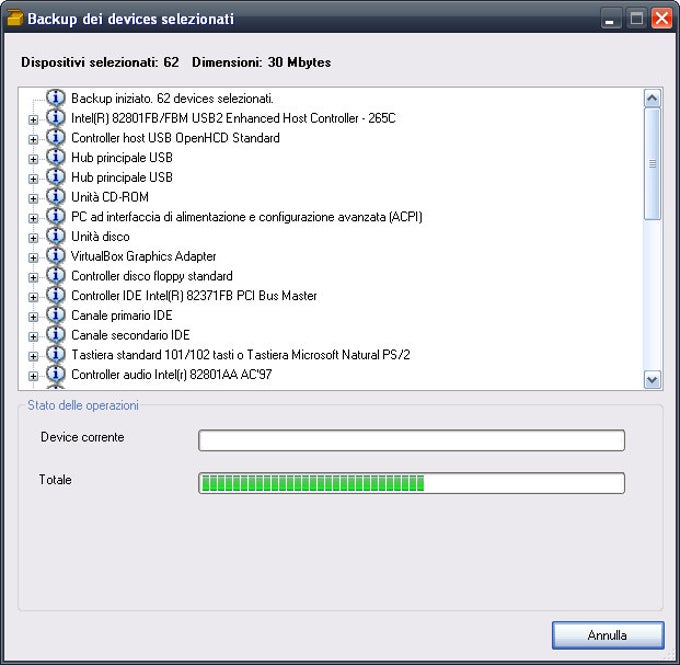Select 'Unità CD-ROM' row text
Image resolution: width=680 pixels, height=665 pixels.
coord(110,197)
